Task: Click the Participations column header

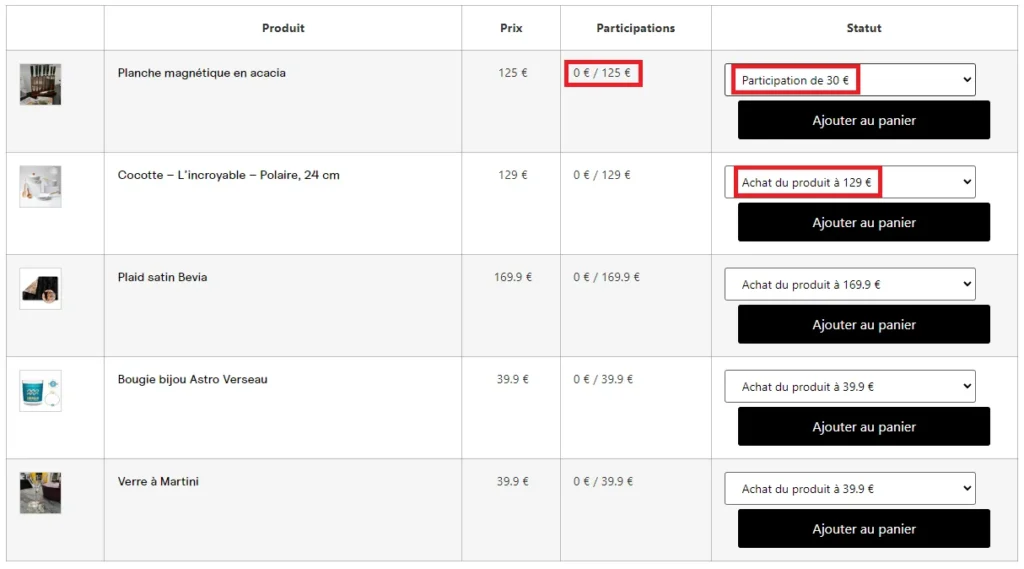Action: tap(635, 28)
